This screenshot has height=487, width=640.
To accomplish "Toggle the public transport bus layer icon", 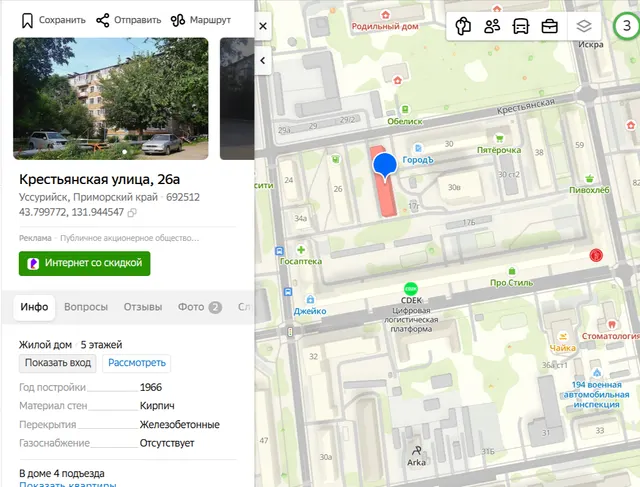I will point(521,27).
